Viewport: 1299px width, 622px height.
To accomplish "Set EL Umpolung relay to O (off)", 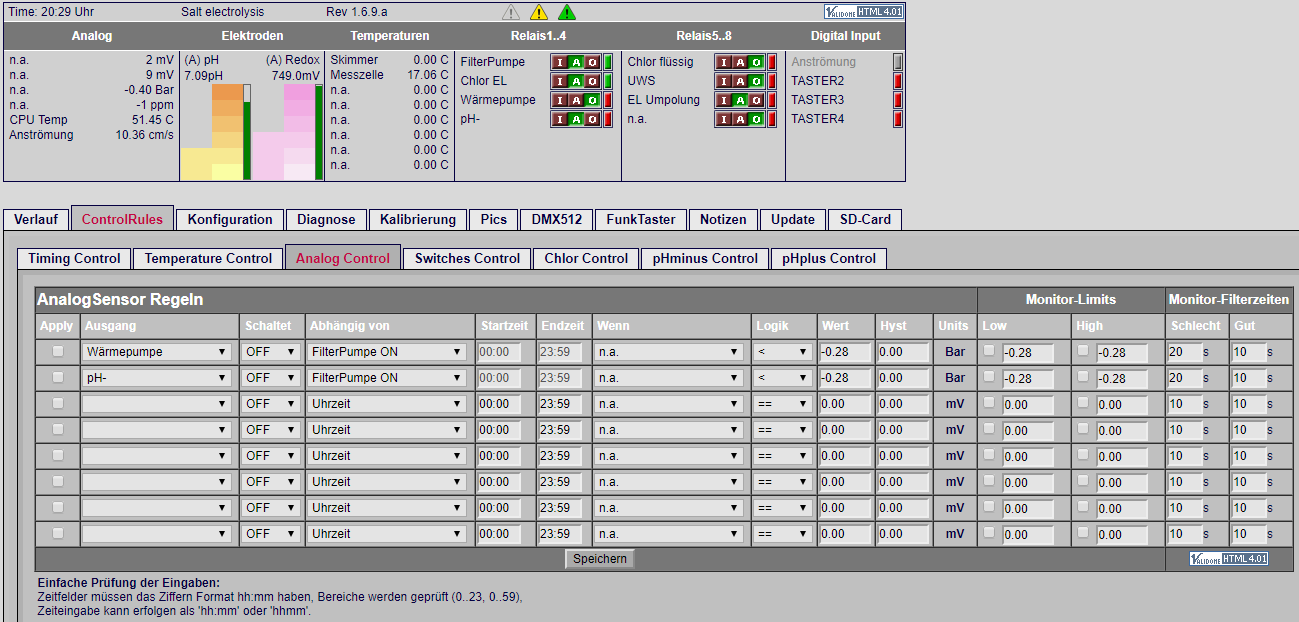I will (x=756, y=100).
